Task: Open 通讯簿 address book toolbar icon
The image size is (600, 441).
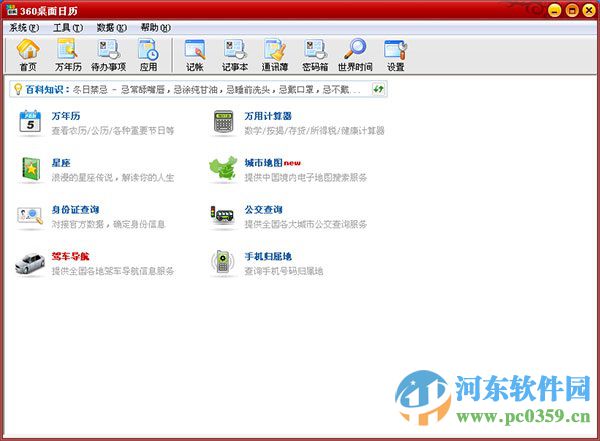Action: point(275,55)
